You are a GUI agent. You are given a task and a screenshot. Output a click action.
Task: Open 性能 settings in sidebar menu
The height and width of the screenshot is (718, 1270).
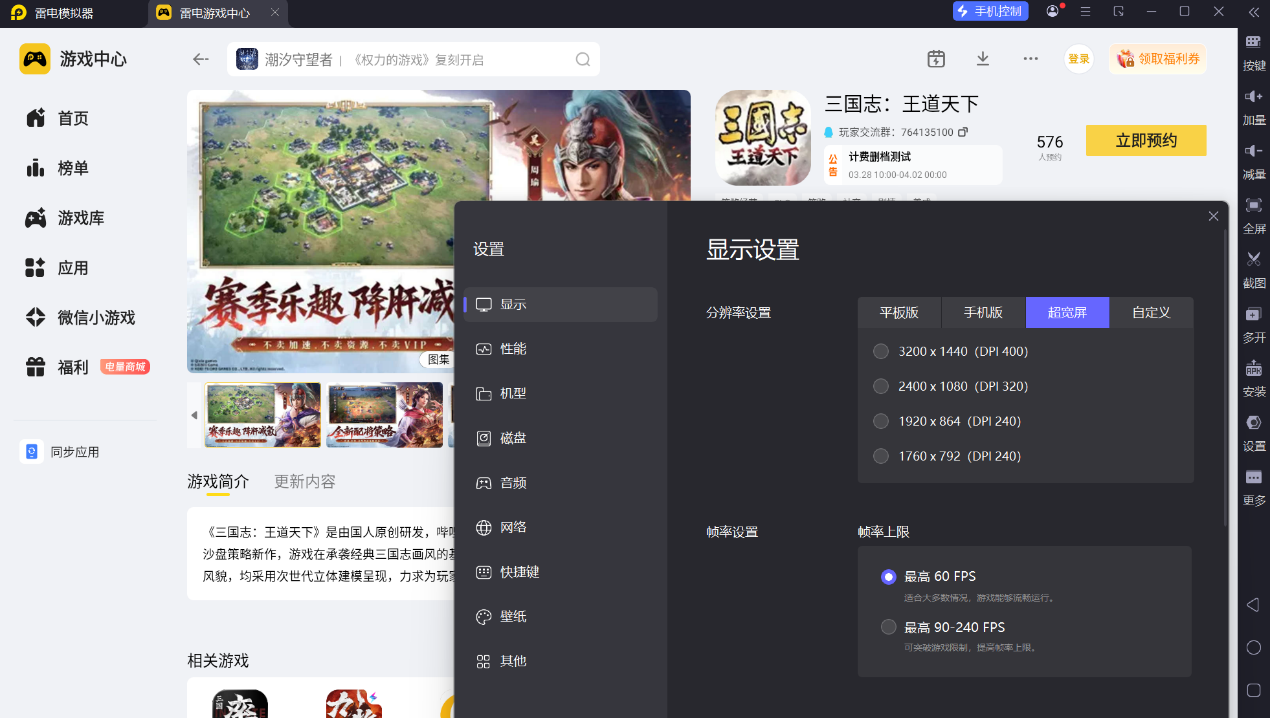pyautogui.click(x=513, y=349)
